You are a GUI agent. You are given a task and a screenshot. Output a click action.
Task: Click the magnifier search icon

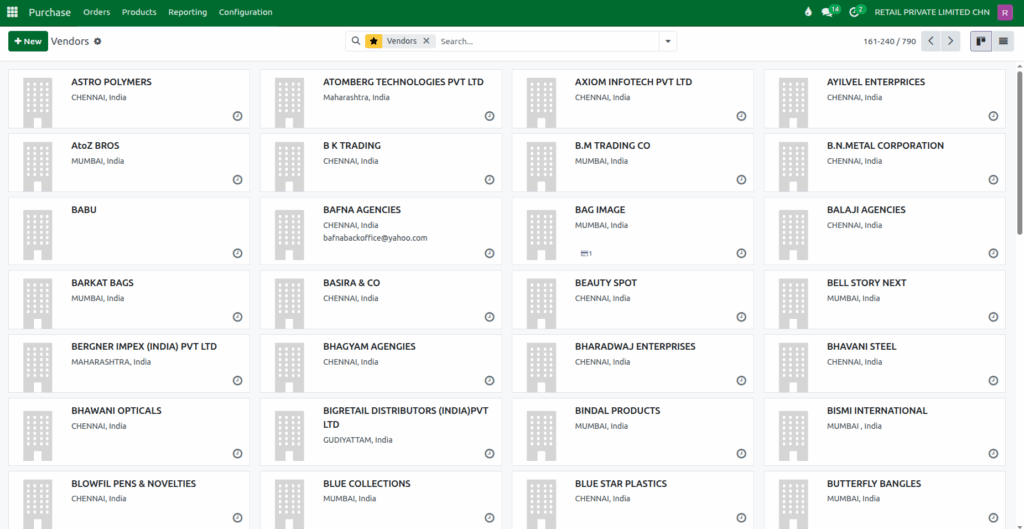356,40
